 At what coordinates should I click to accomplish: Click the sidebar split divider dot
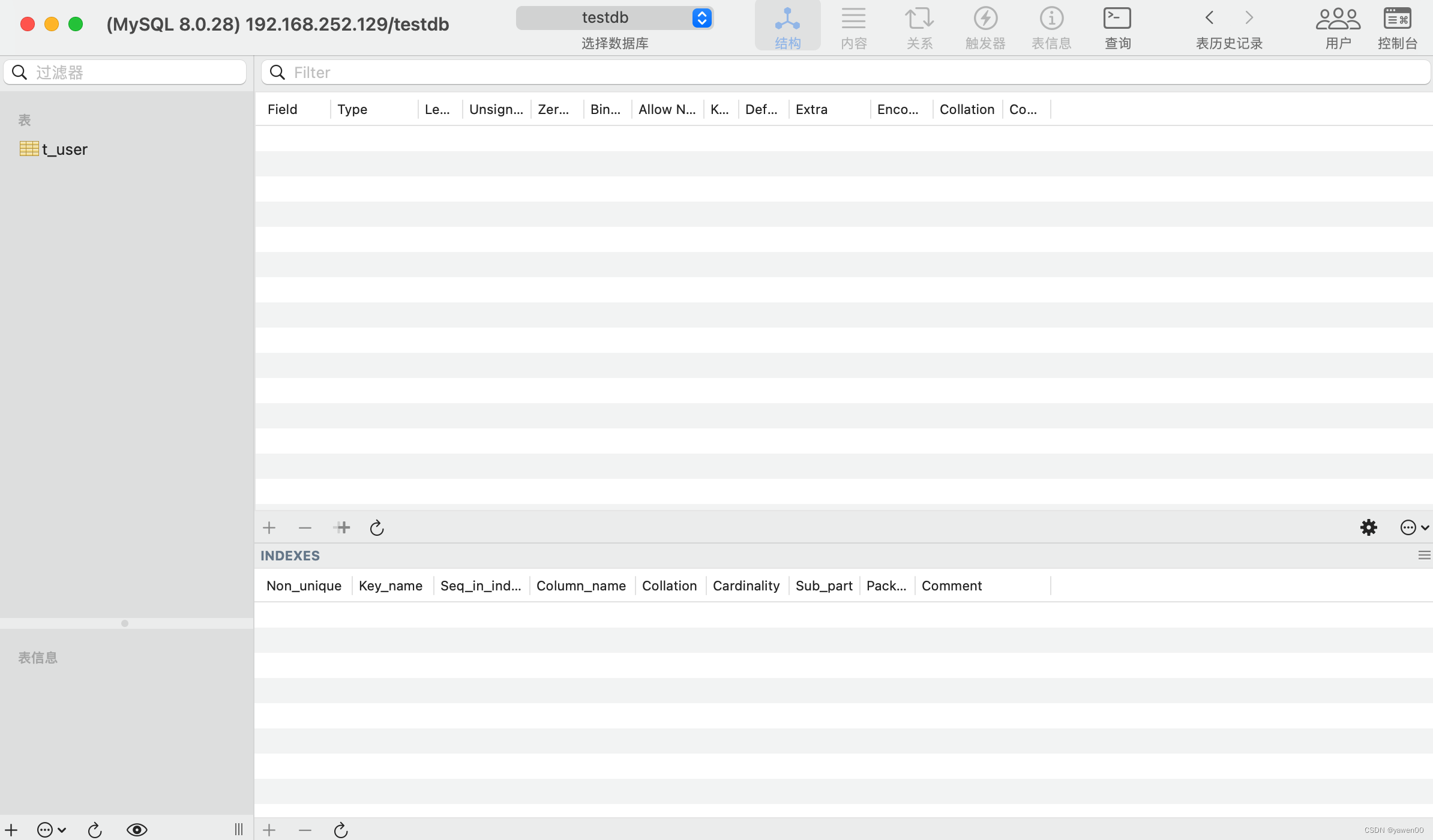[x=125, y=623]
